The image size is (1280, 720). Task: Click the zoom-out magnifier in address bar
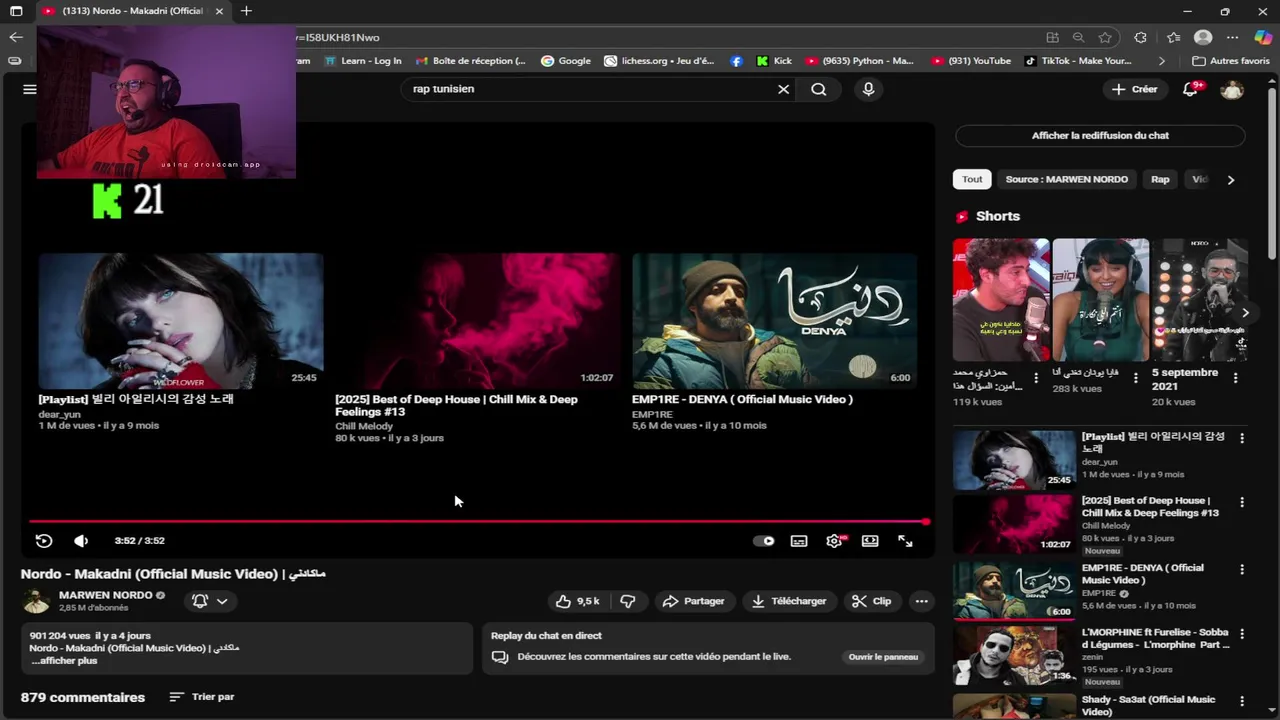click(1078, 37)
